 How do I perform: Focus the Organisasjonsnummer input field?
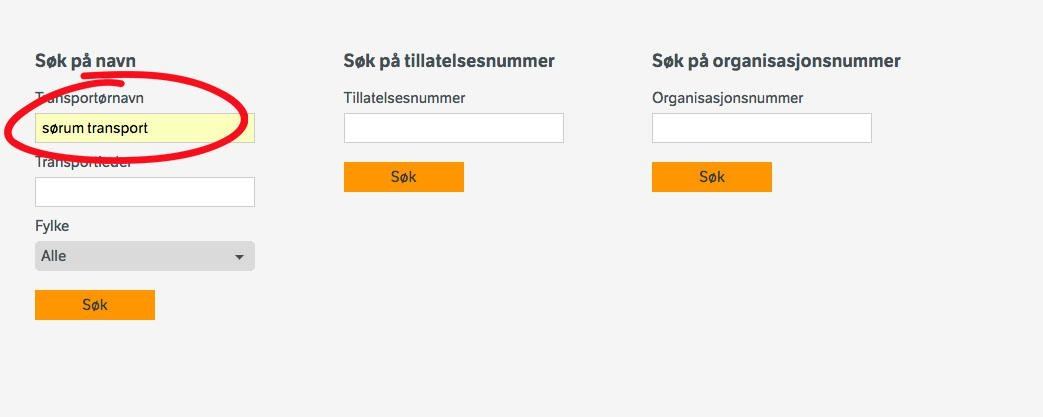pyautogui.click(x=762, y=128)
